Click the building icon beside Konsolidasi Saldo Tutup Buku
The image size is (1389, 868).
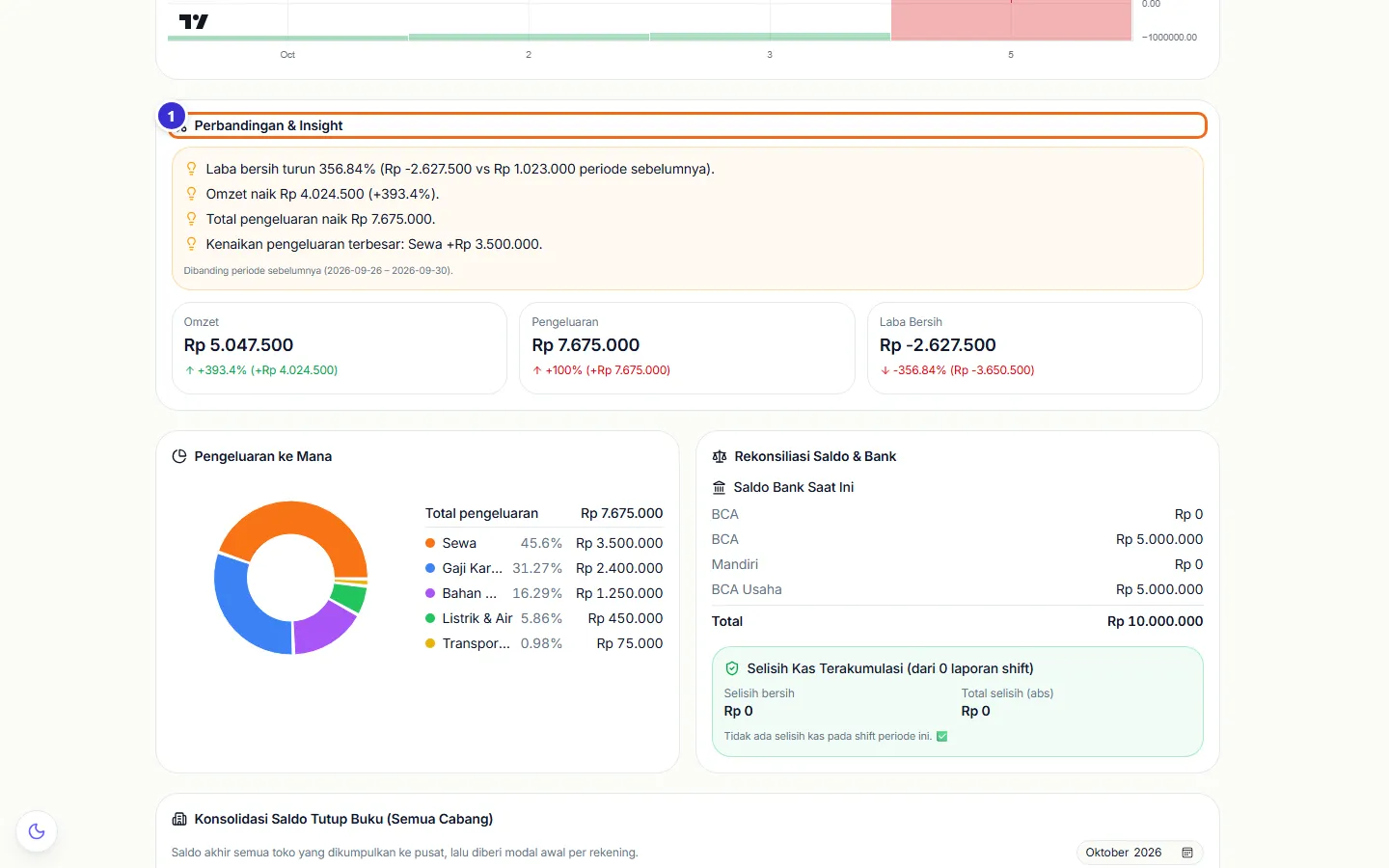[x=179, y=819]
